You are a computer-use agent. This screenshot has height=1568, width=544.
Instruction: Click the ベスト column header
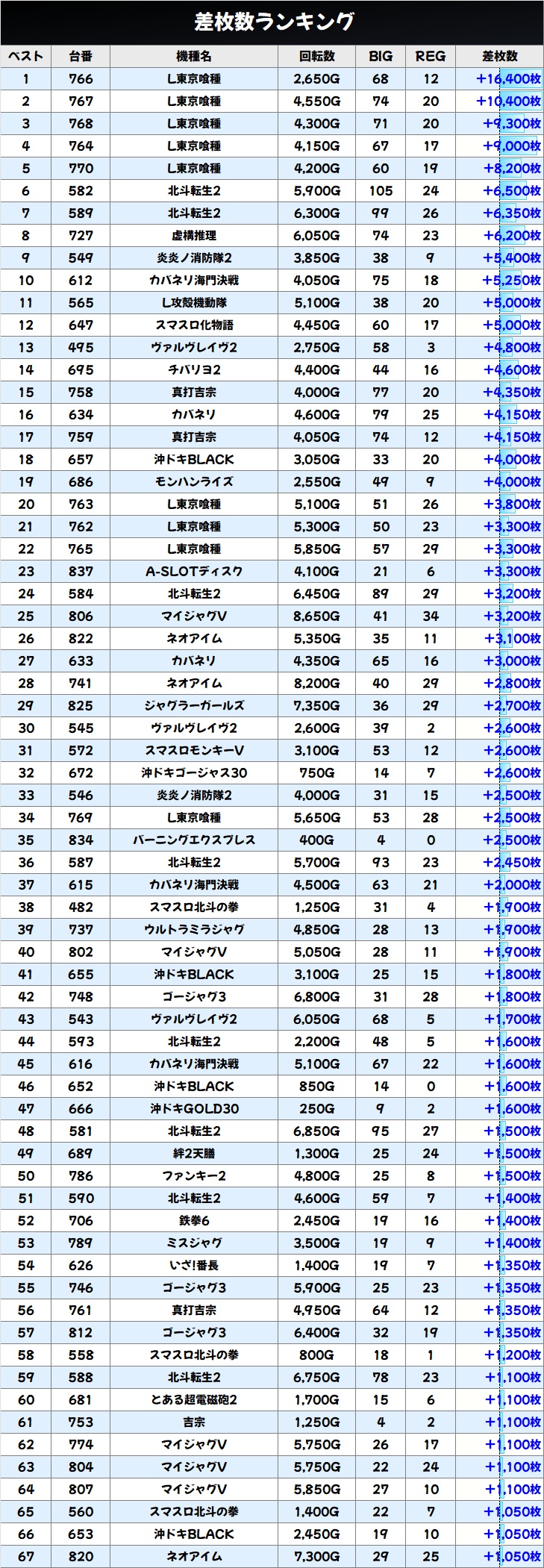coord(26,57)
